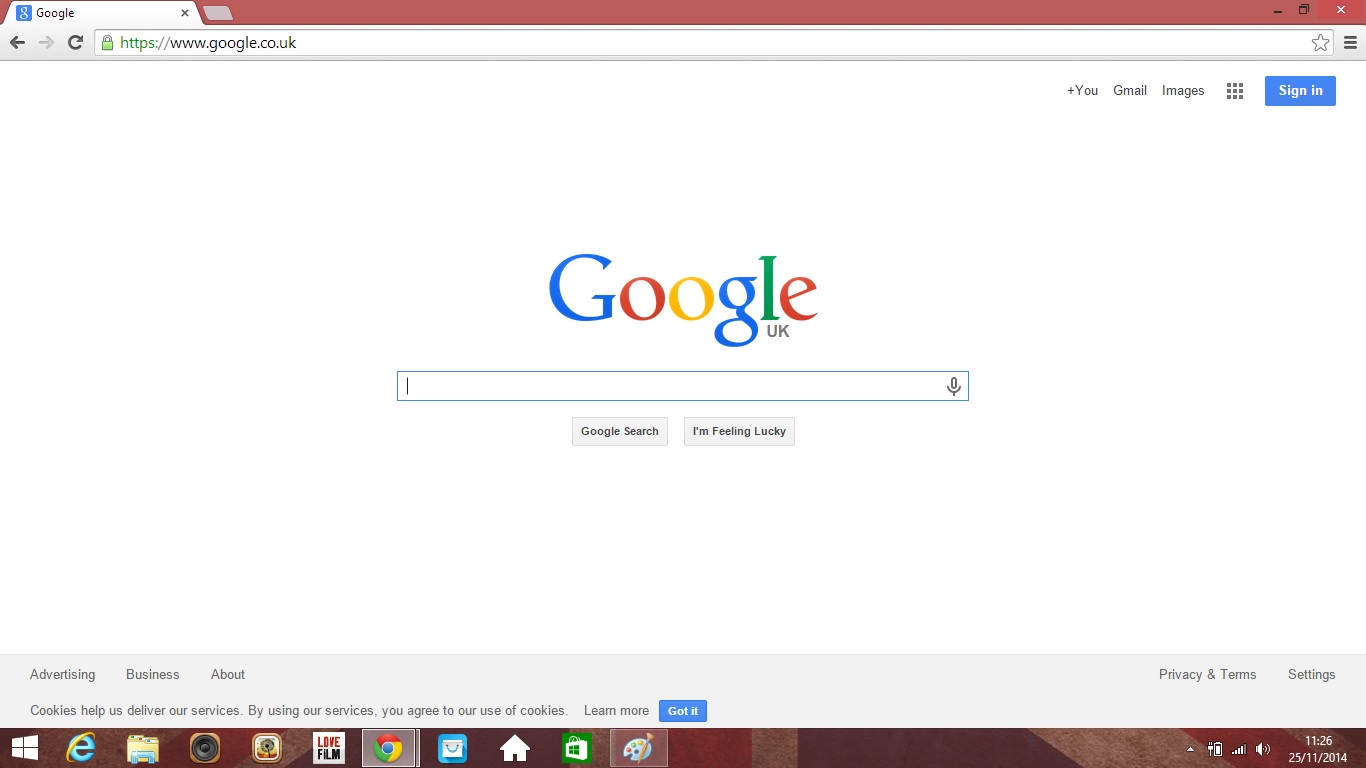
Task: Dismiss the cookie notice with Got it
Action: point(683,711)
